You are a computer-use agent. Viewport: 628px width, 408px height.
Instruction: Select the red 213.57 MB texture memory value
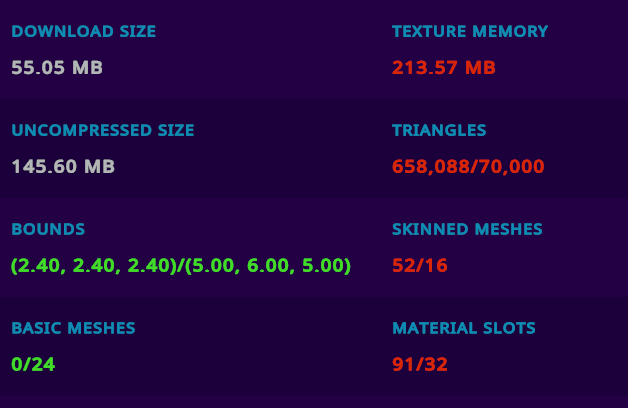click(444, 68)
